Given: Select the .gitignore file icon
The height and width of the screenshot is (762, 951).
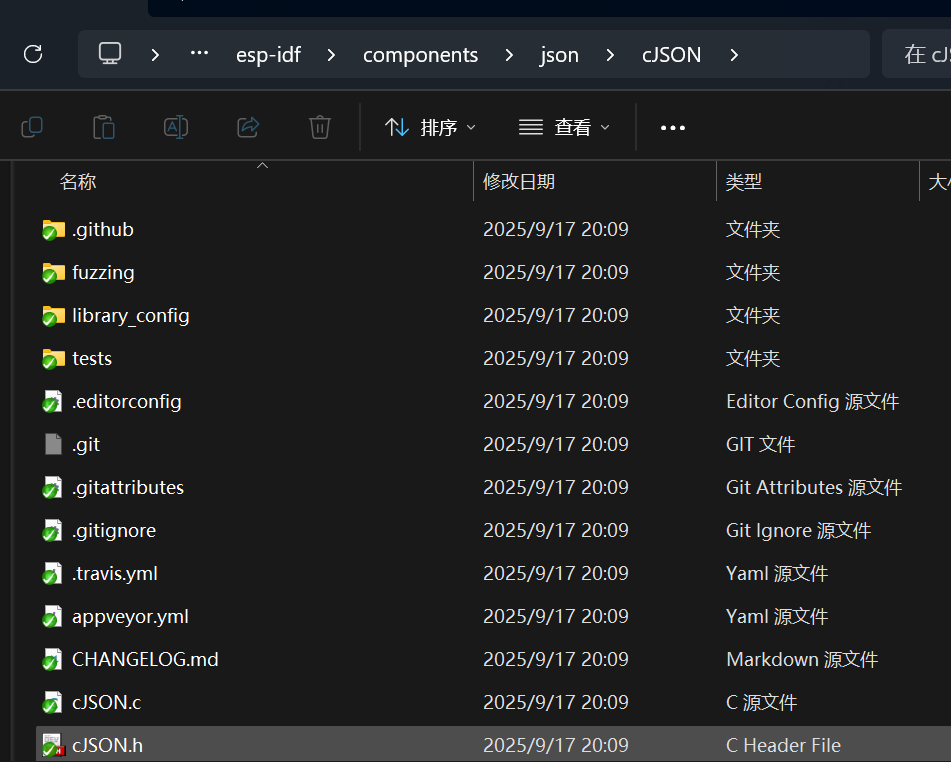Looking at the screenshot, I should pos(53,531).
